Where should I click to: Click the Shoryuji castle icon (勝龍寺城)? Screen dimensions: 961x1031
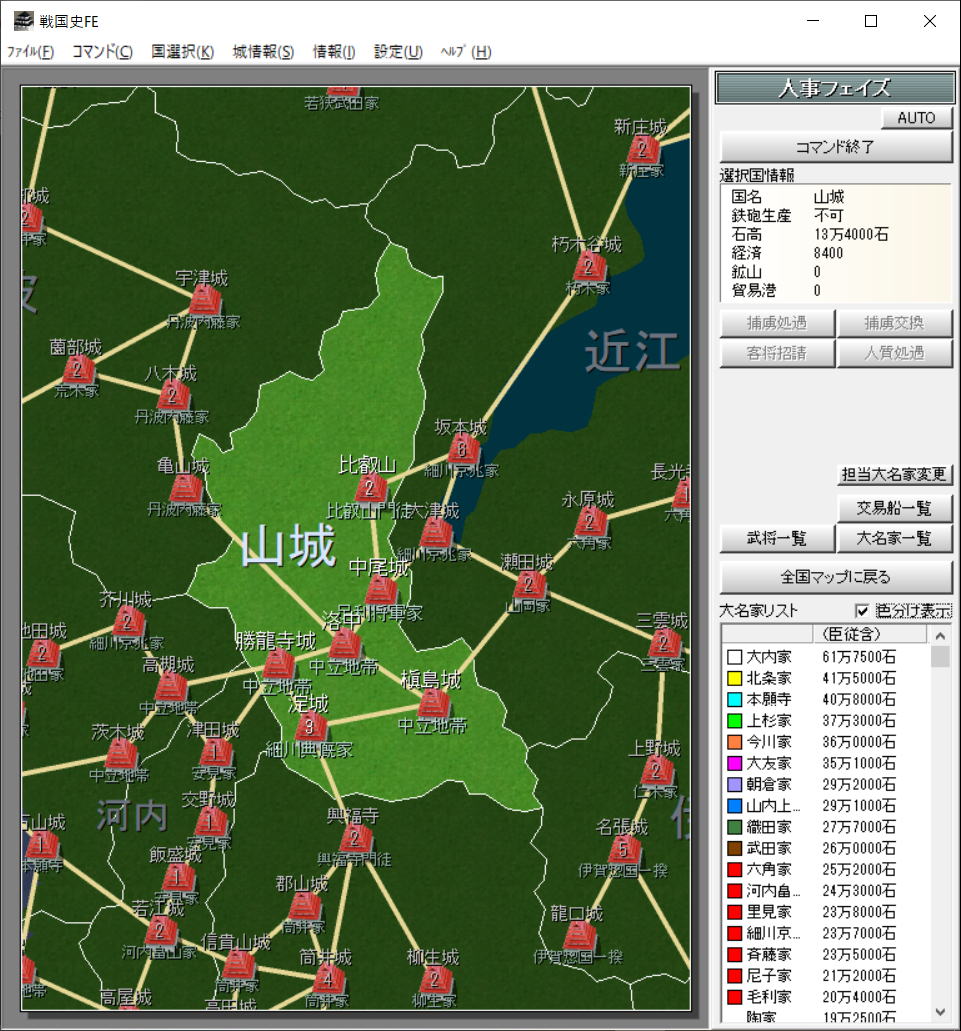point(278,664)
